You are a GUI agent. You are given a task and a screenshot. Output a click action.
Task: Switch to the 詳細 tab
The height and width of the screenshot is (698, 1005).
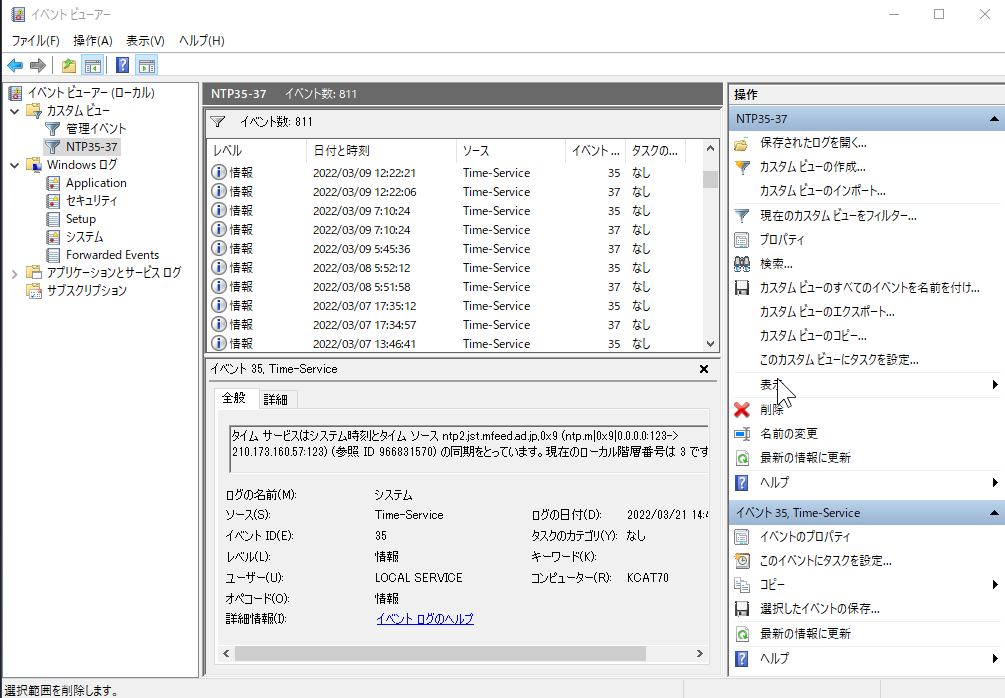pyautogui.click(x=275, y=400)
